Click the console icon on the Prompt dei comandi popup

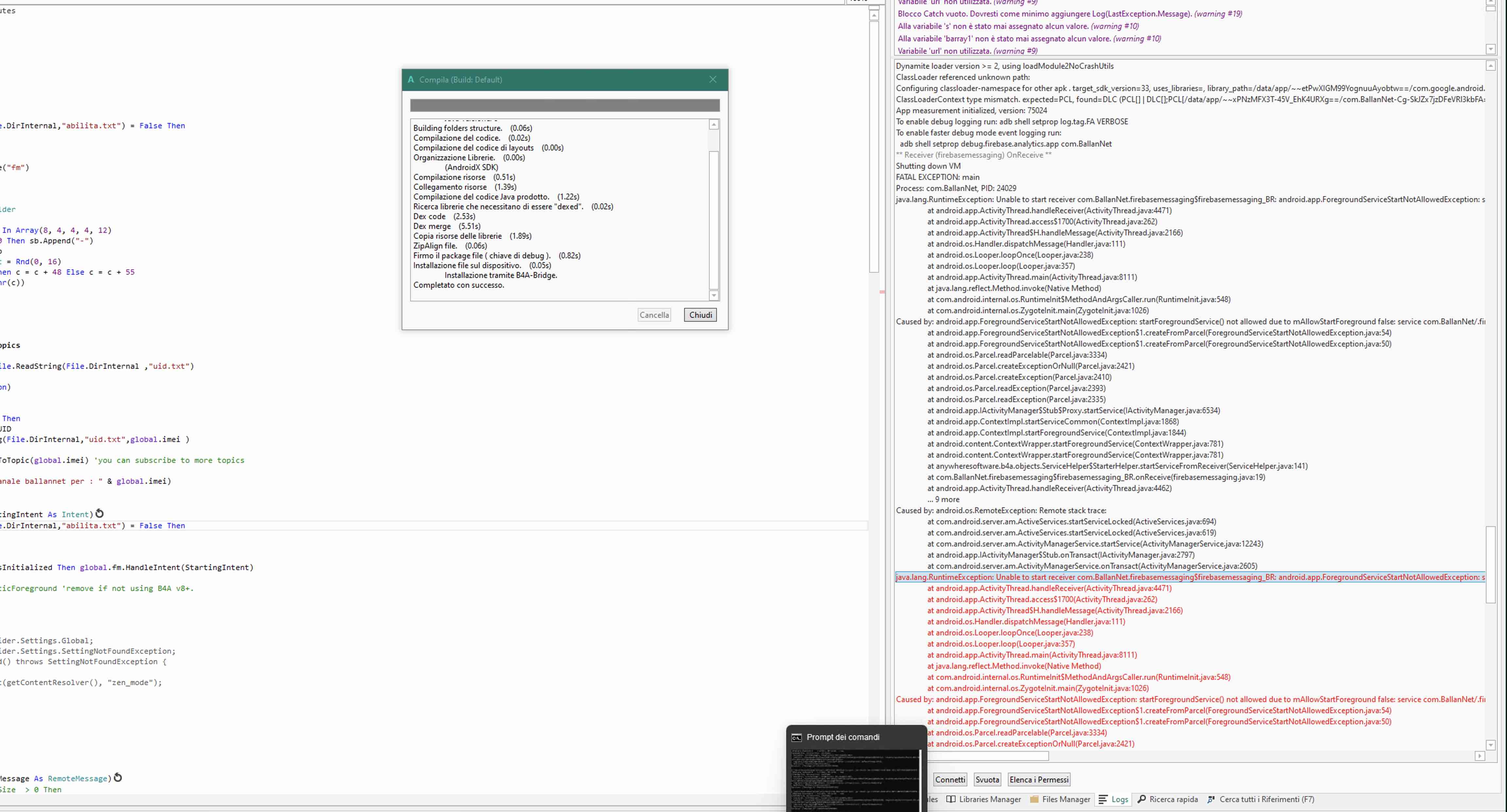point(796,737)
